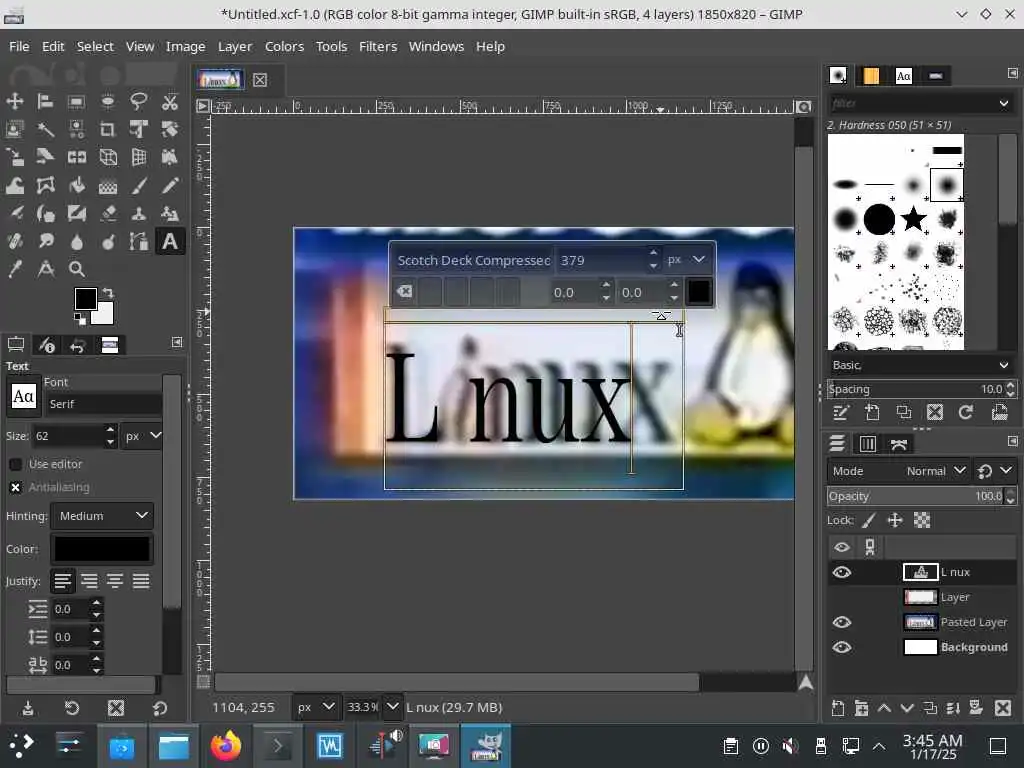1024x768 pixels.
Task: Toggle the Antialiasing checkbox
Action: pos(16,487)
